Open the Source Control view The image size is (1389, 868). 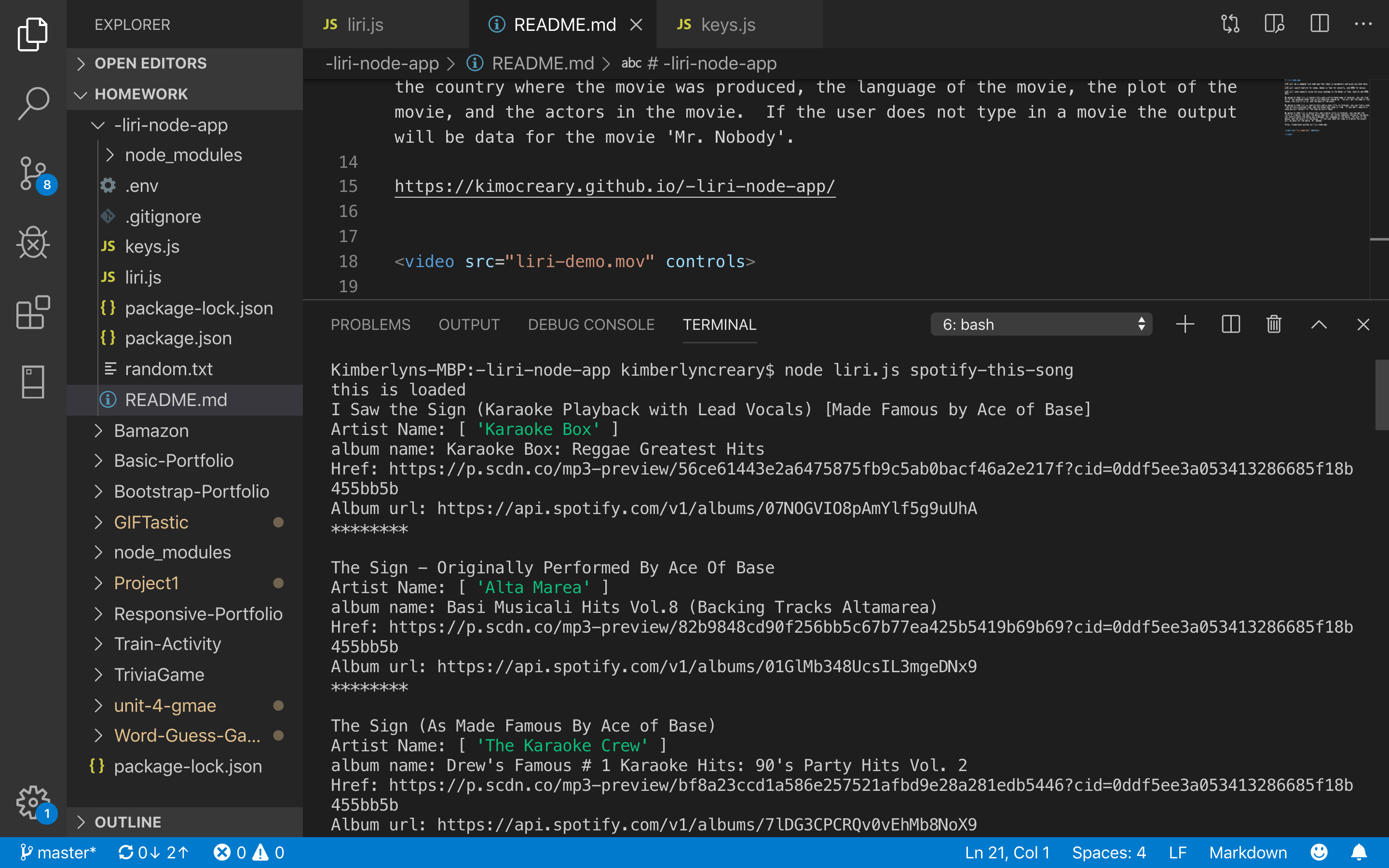pos(33,174)
